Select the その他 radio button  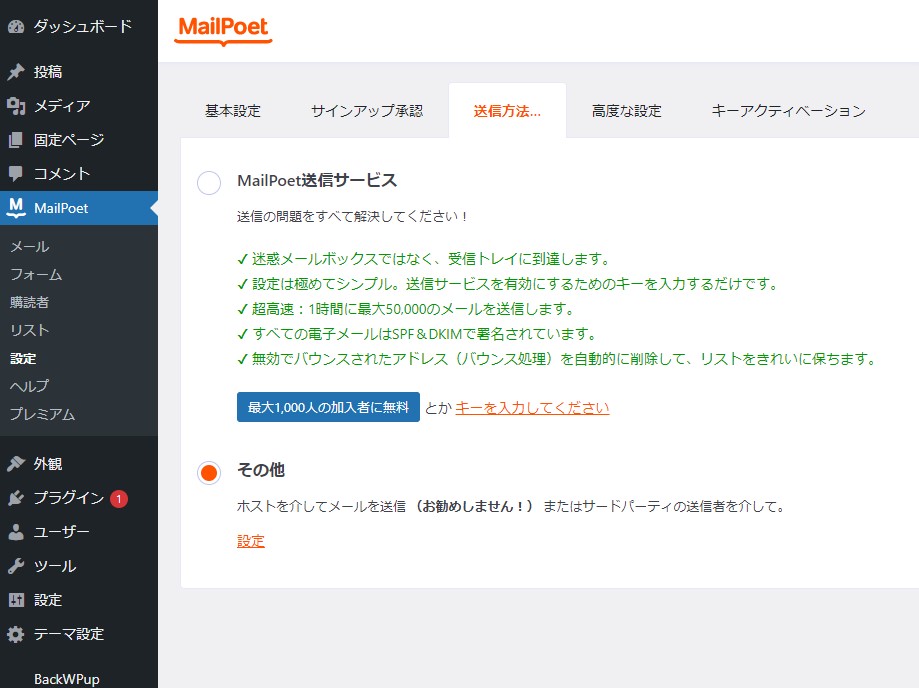coord(209,472)
